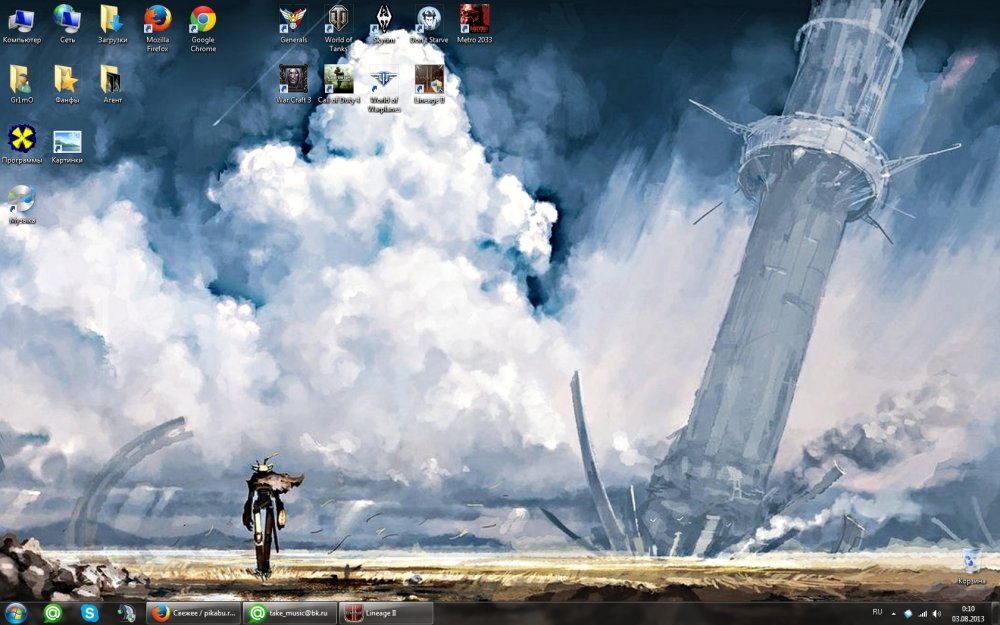Open the Загрузки folder icon
The height and width of the screenshot is (625, 1000).
tap(112, 26)
